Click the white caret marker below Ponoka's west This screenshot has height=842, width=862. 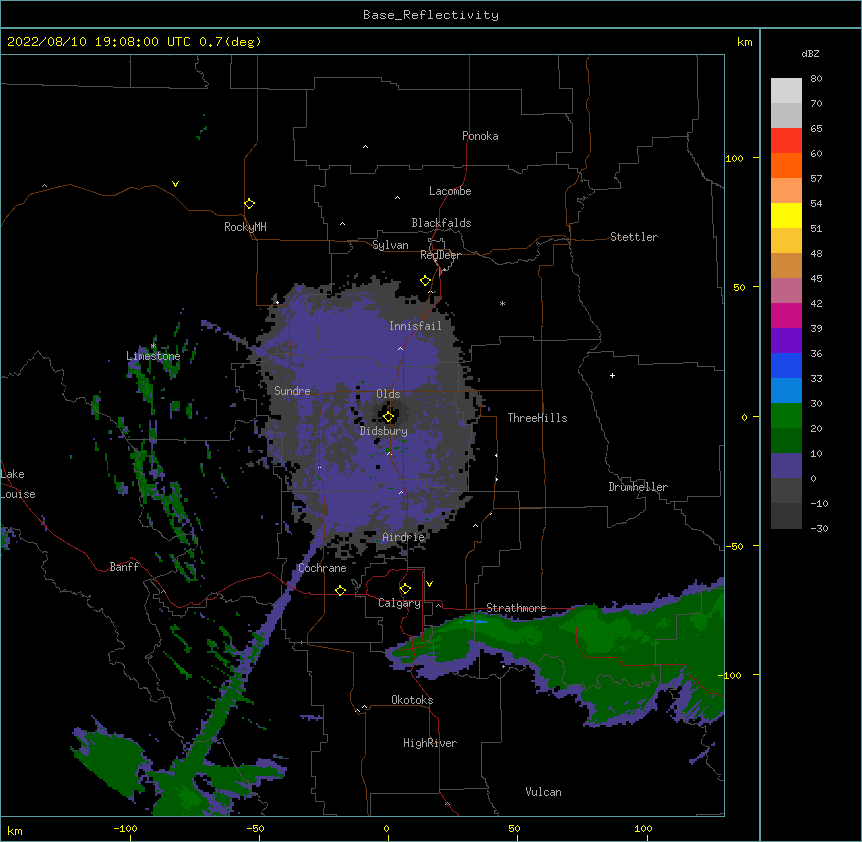pyautogui.click(x=366, y=147)
